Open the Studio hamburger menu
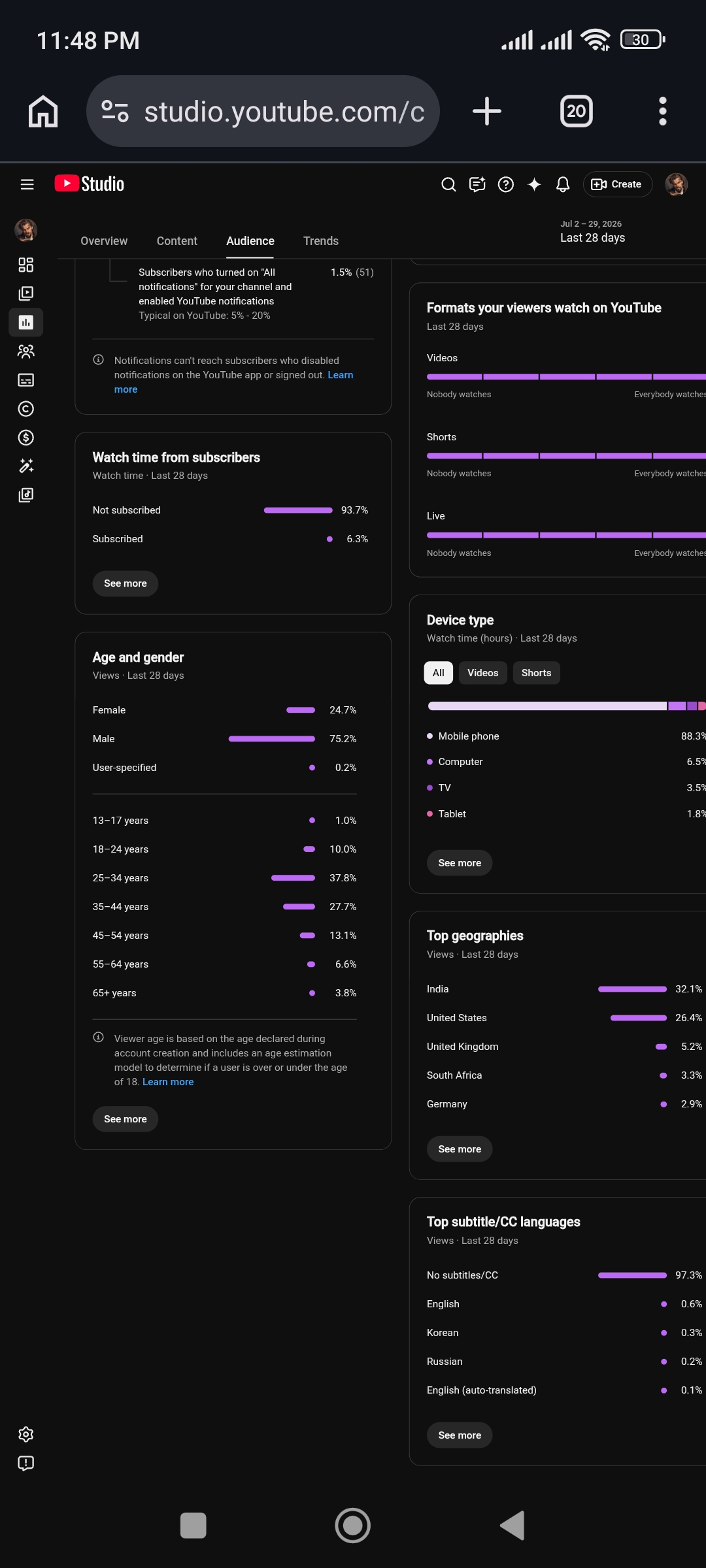This screenshot has width=706, height=1568. pyautogui.click(x=27, y=184)
